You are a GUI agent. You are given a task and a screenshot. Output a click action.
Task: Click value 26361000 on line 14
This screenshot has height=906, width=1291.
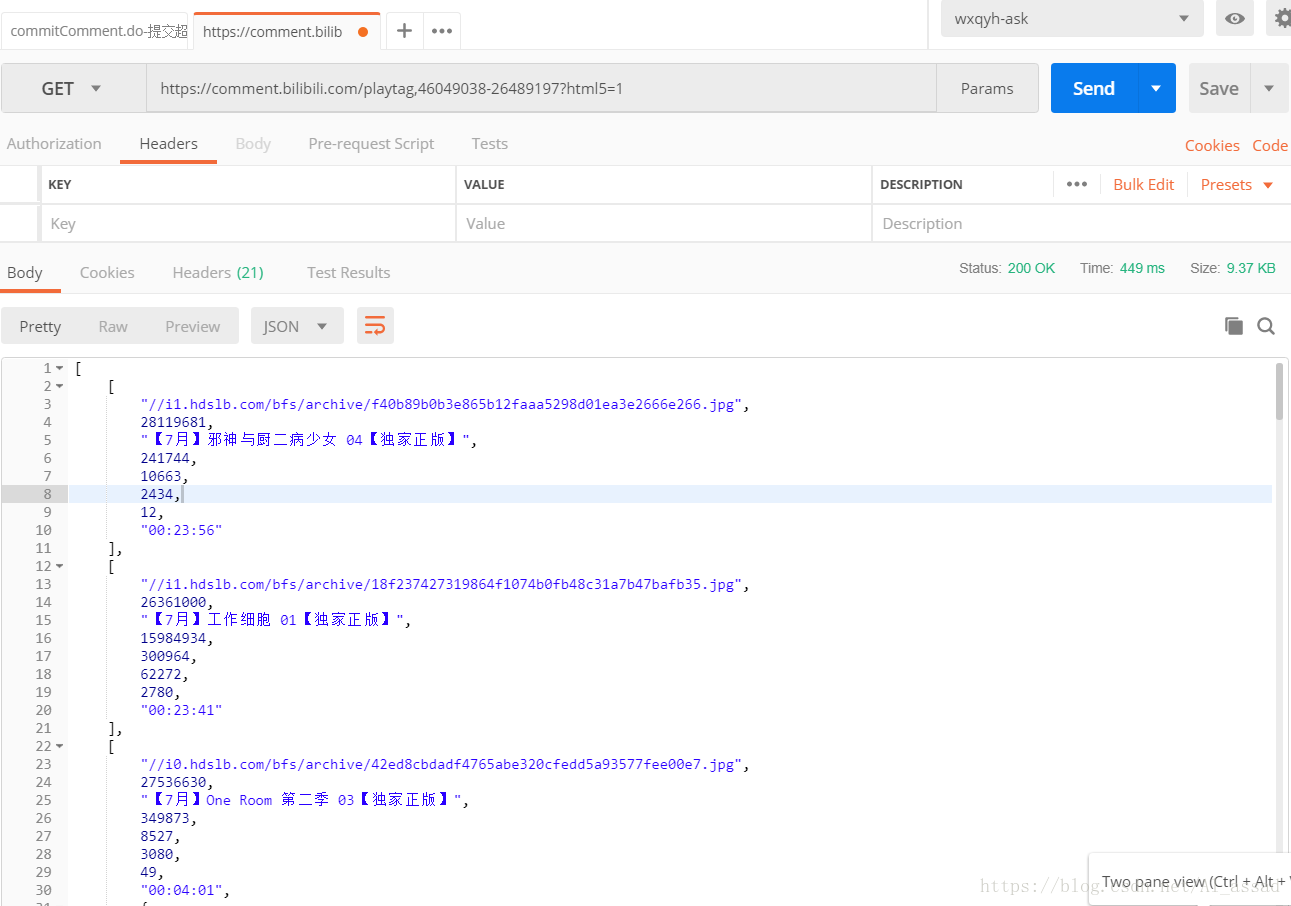173,602
